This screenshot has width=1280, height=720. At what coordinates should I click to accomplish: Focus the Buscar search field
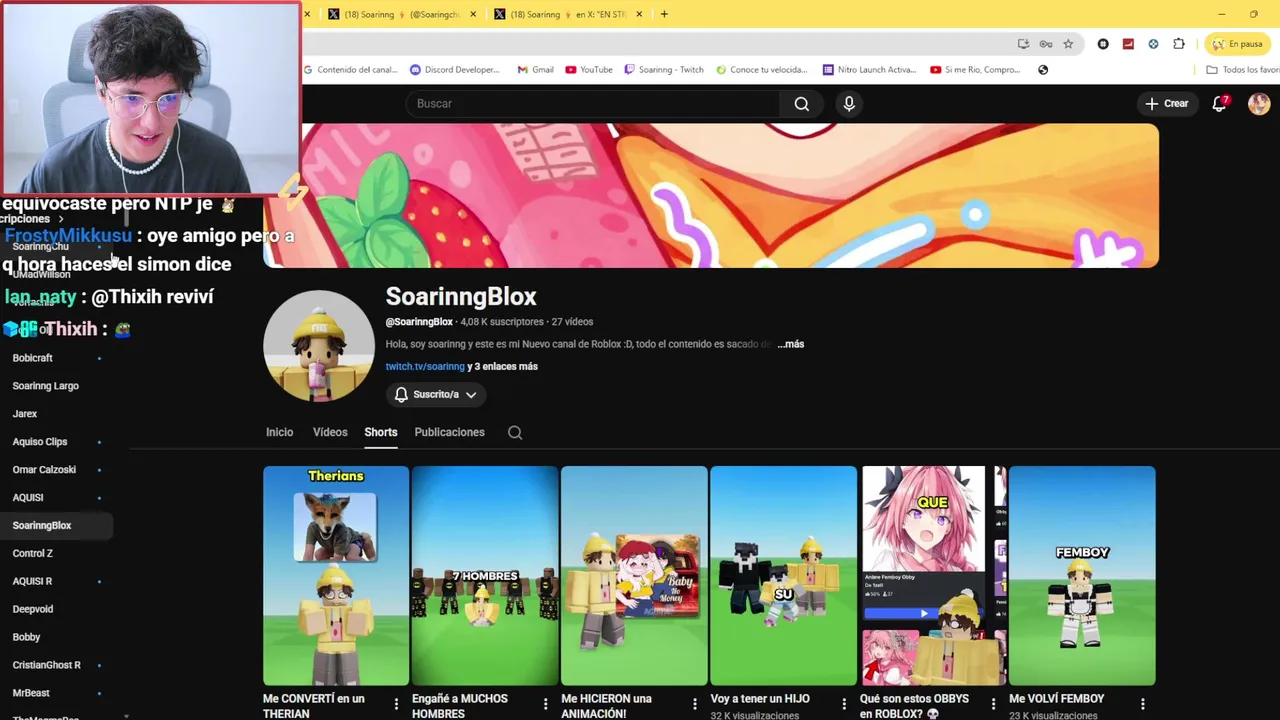pos(592,104)
